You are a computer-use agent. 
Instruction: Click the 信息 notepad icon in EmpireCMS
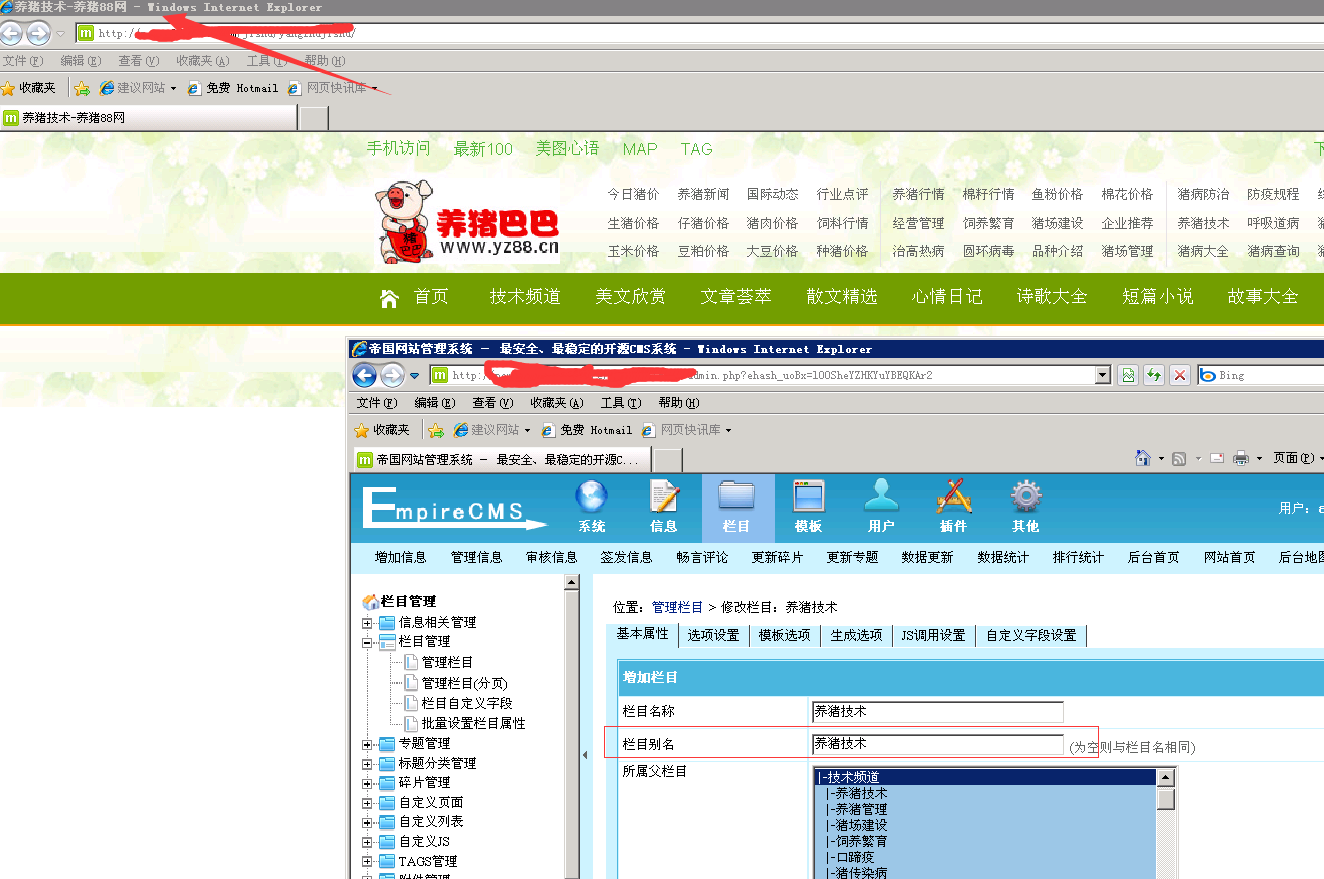click(664, 498)
